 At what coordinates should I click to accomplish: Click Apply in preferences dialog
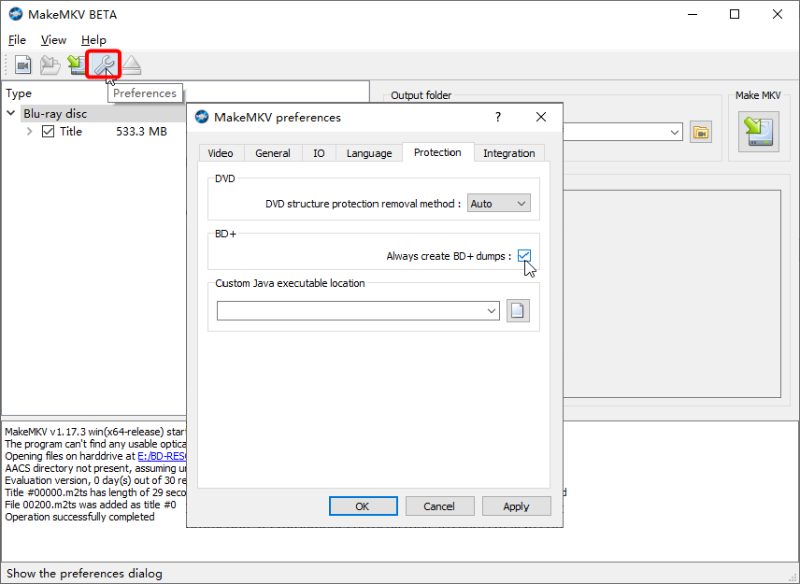(516, 506)
